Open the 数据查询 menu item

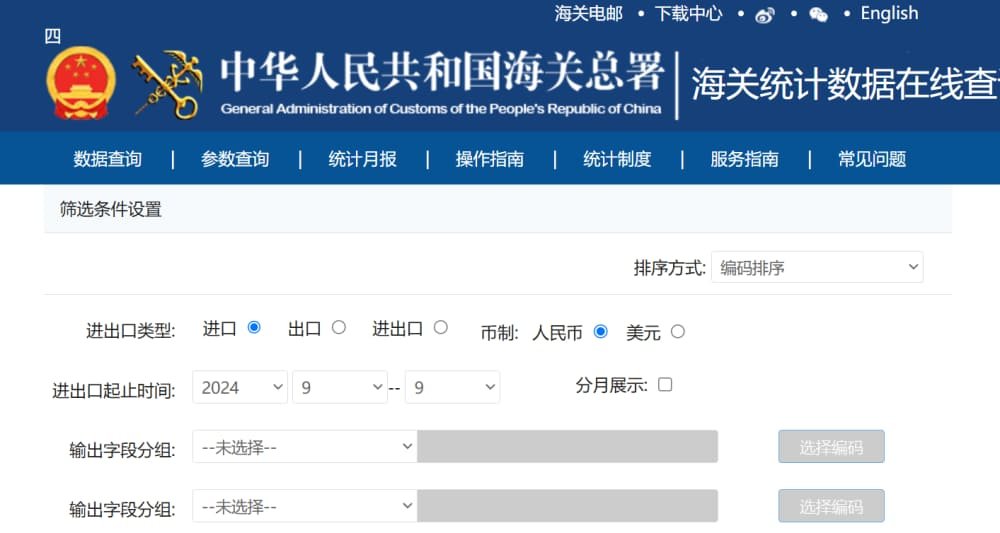tap(108, 159)
